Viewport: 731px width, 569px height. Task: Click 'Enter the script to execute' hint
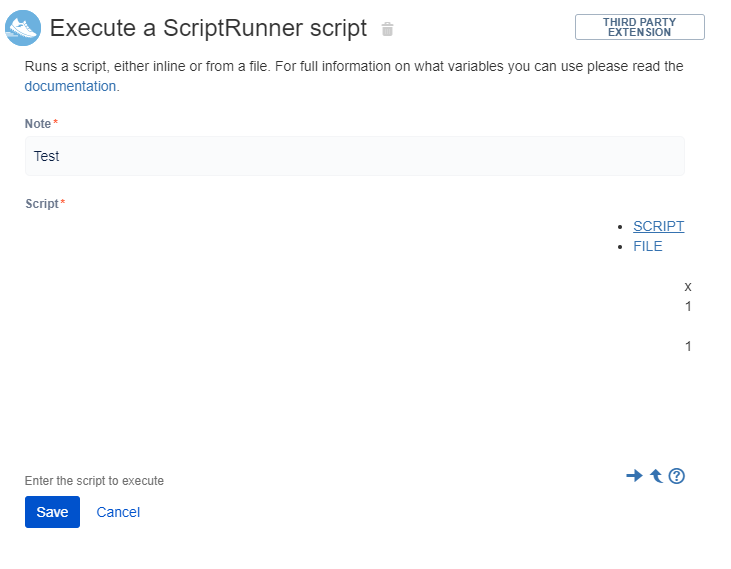[94, 480]
